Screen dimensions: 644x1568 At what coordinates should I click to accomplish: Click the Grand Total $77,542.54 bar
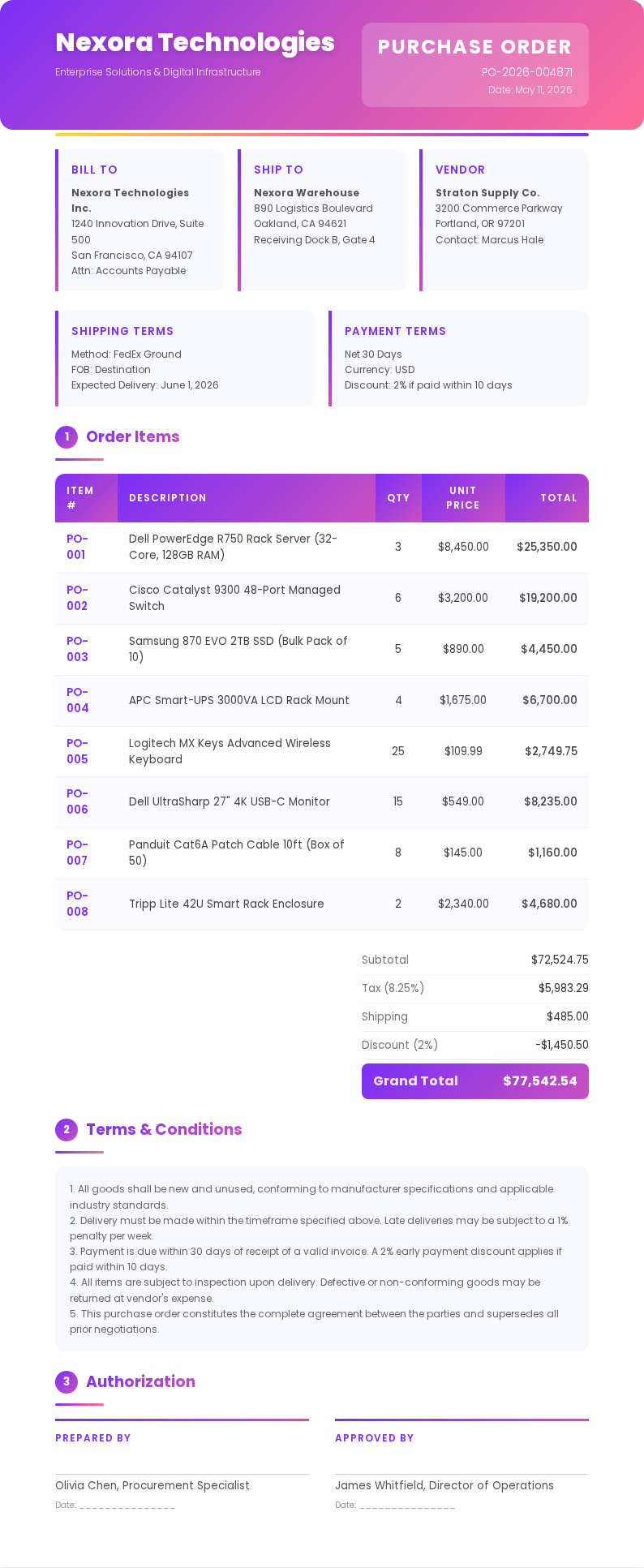475,1081
